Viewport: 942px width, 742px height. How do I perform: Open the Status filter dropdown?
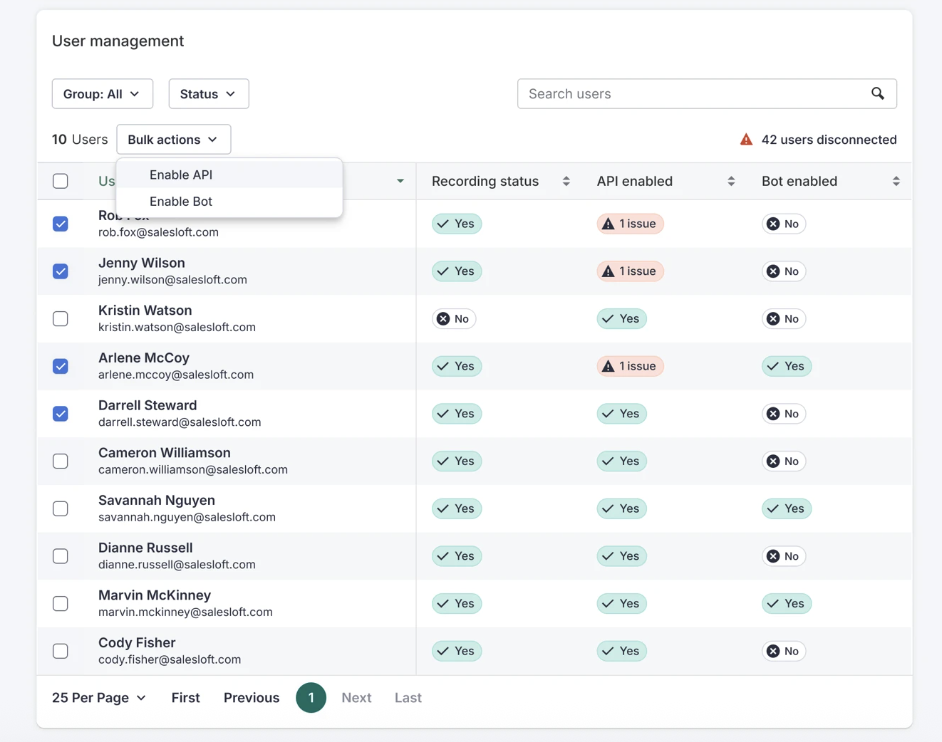click(x=208, y=94)
